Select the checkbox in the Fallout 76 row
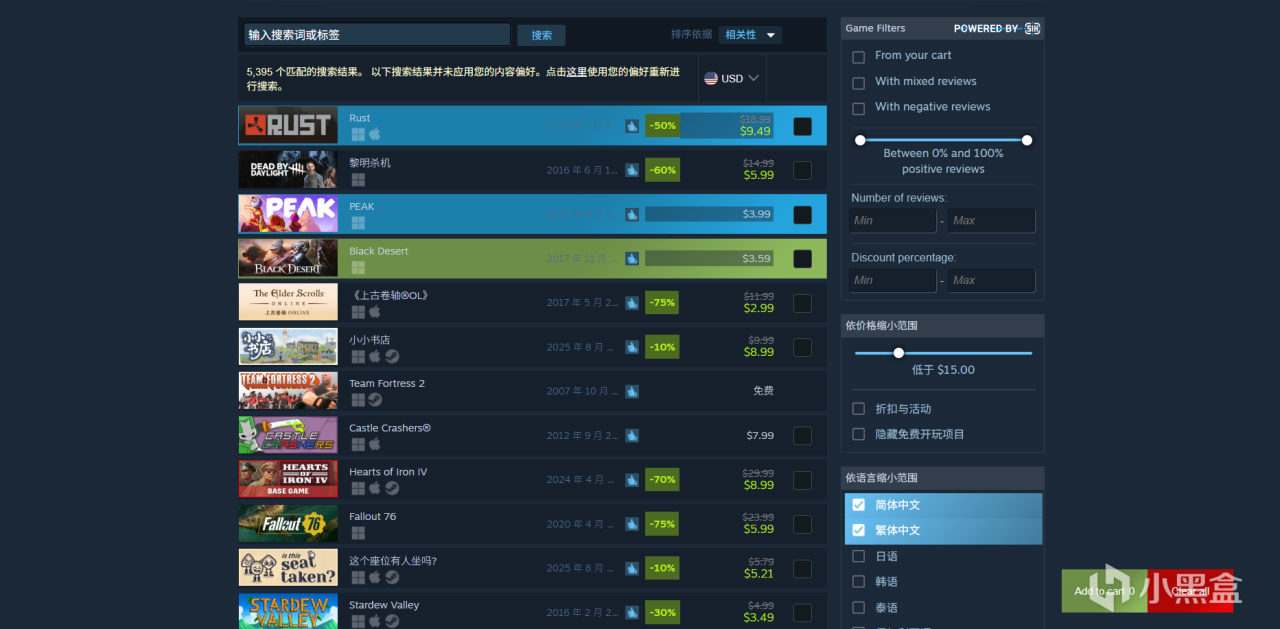Image resolution: width=1280 pixels, height=629 pixels. tap(802, 524)
